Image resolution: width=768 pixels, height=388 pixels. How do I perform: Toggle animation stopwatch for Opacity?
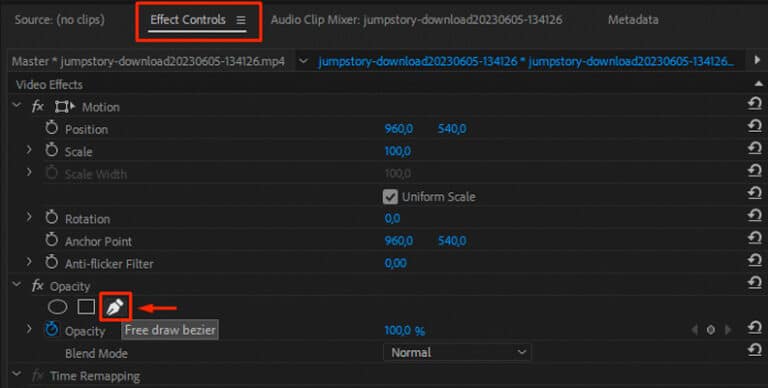[51, 330]
